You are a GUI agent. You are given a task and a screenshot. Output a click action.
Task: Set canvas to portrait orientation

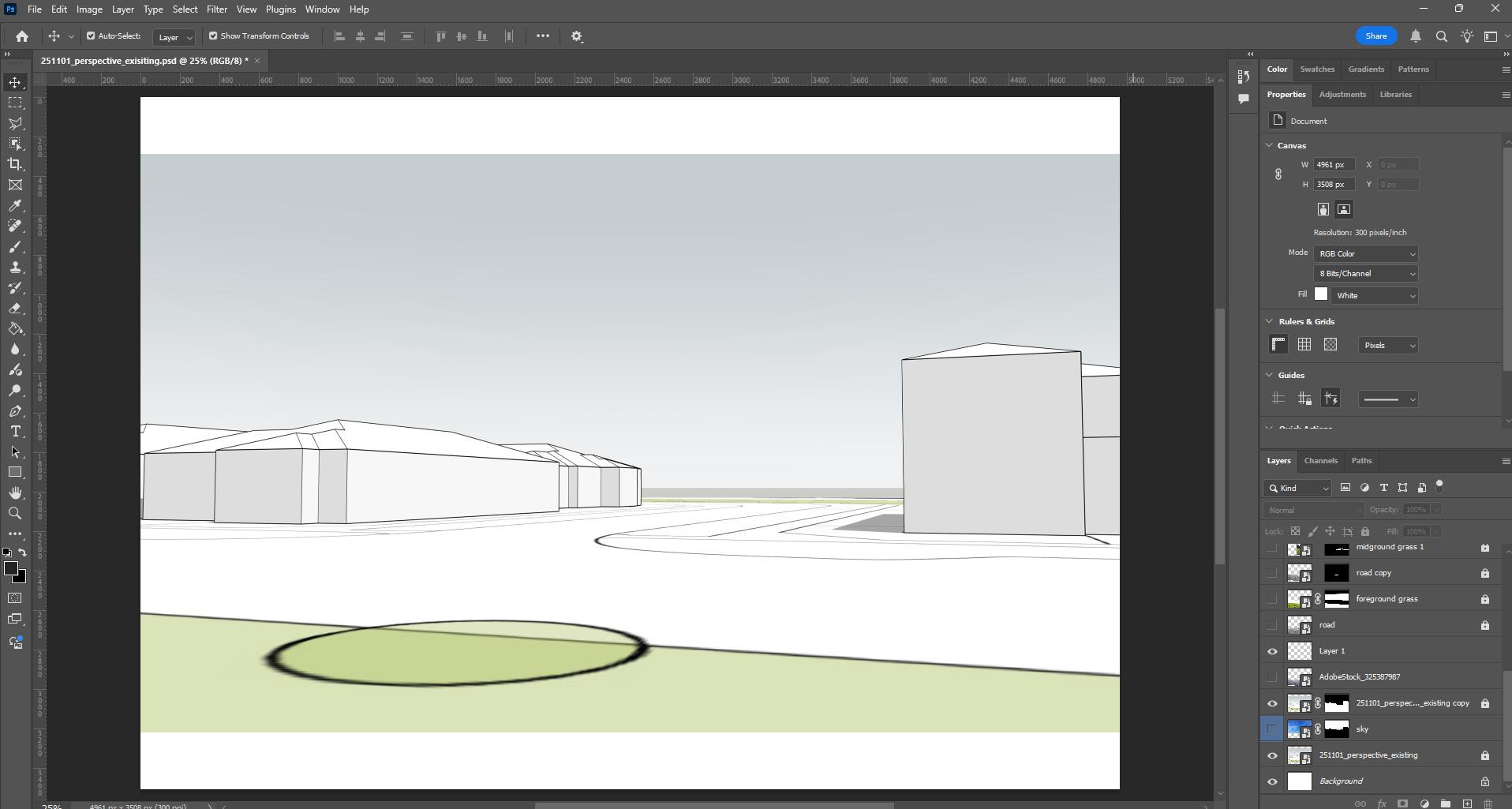point(1323,209)
